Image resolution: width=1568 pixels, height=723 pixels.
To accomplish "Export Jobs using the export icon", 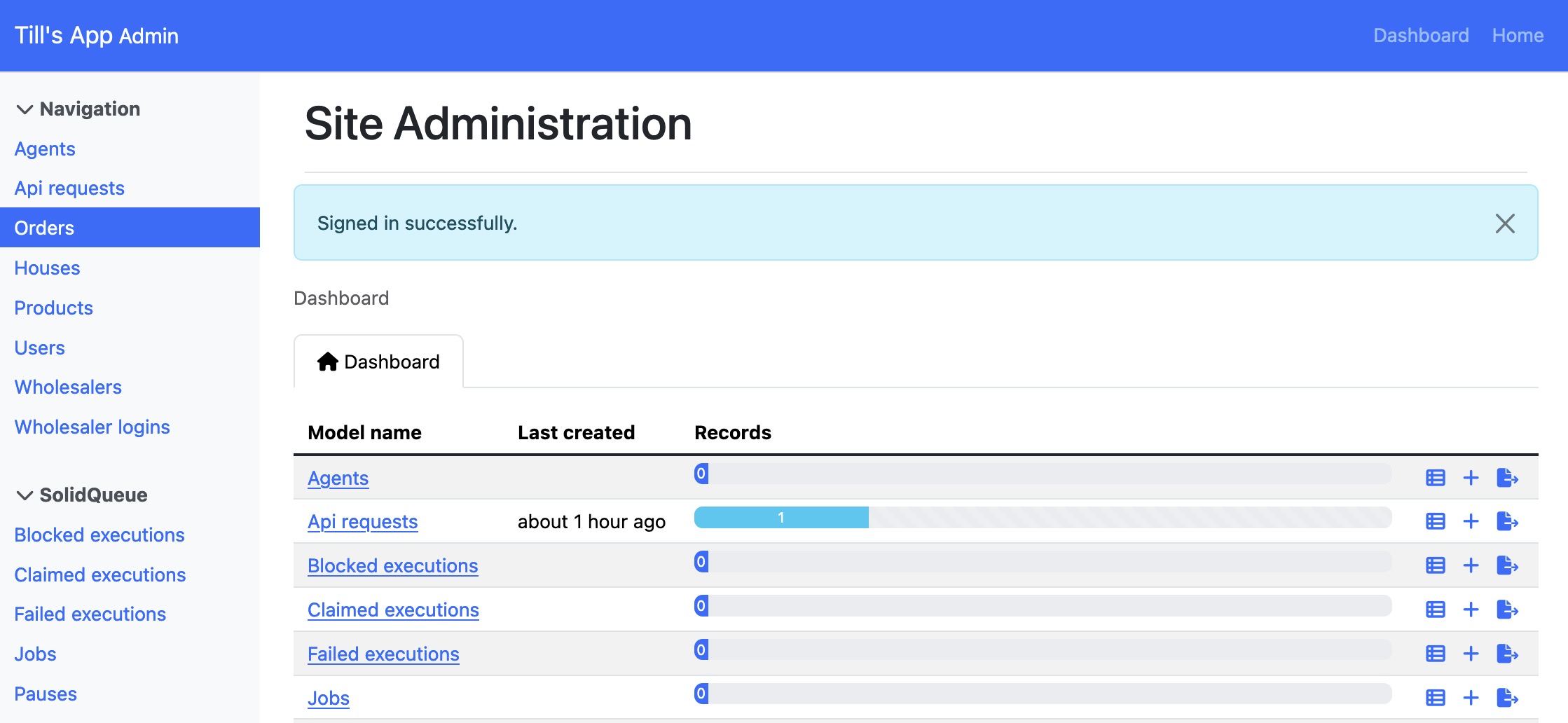I will click(x=1506, y=698).
